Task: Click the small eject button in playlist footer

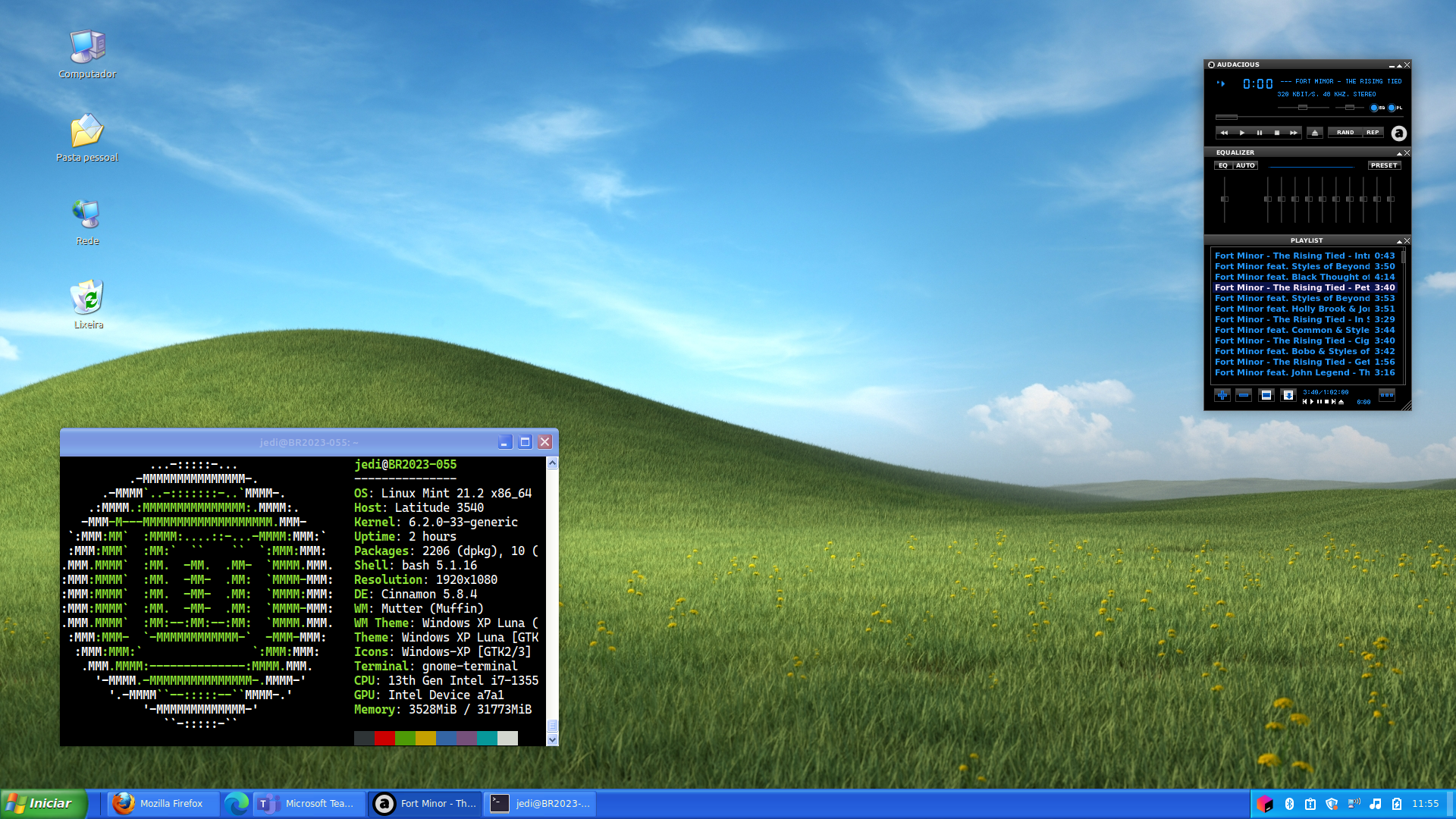Action: pos(1341,402)
